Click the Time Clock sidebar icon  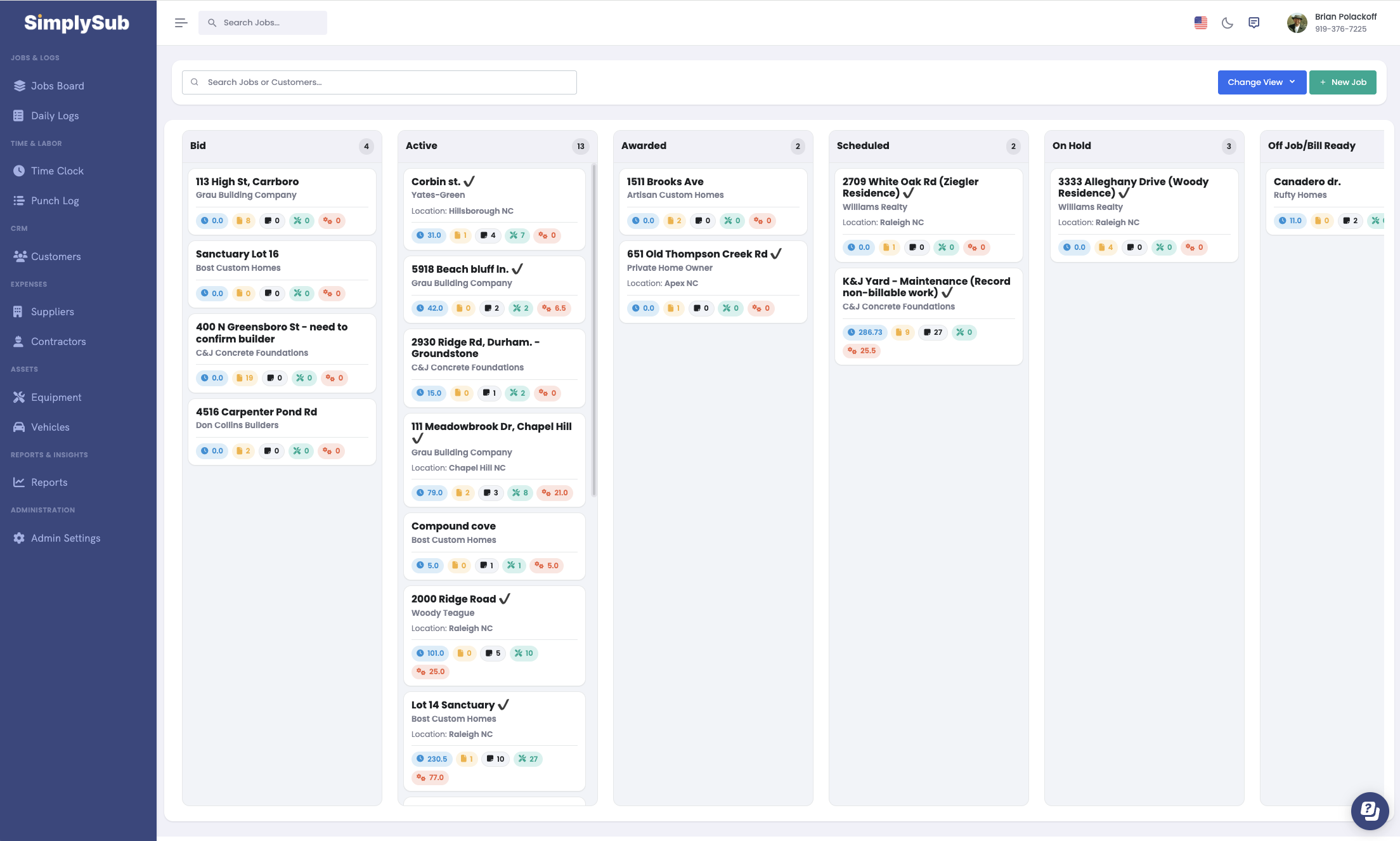click(19, 171)
